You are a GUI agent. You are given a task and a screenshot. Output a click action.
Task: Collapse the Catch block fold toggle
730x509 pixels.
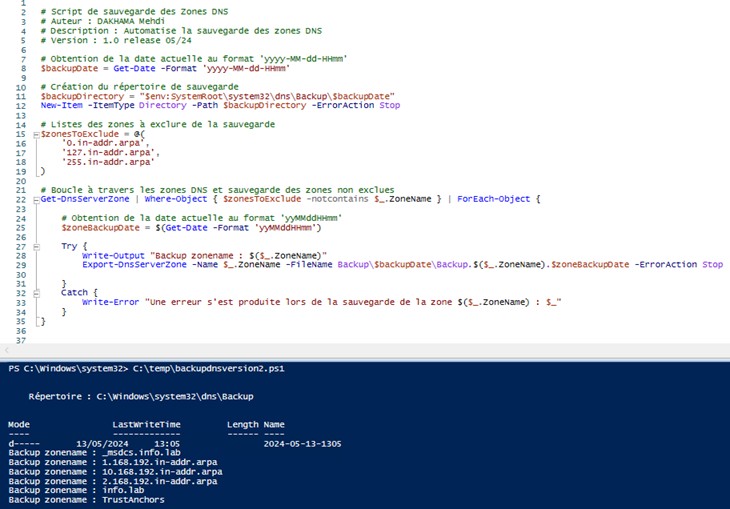[36, 293]
